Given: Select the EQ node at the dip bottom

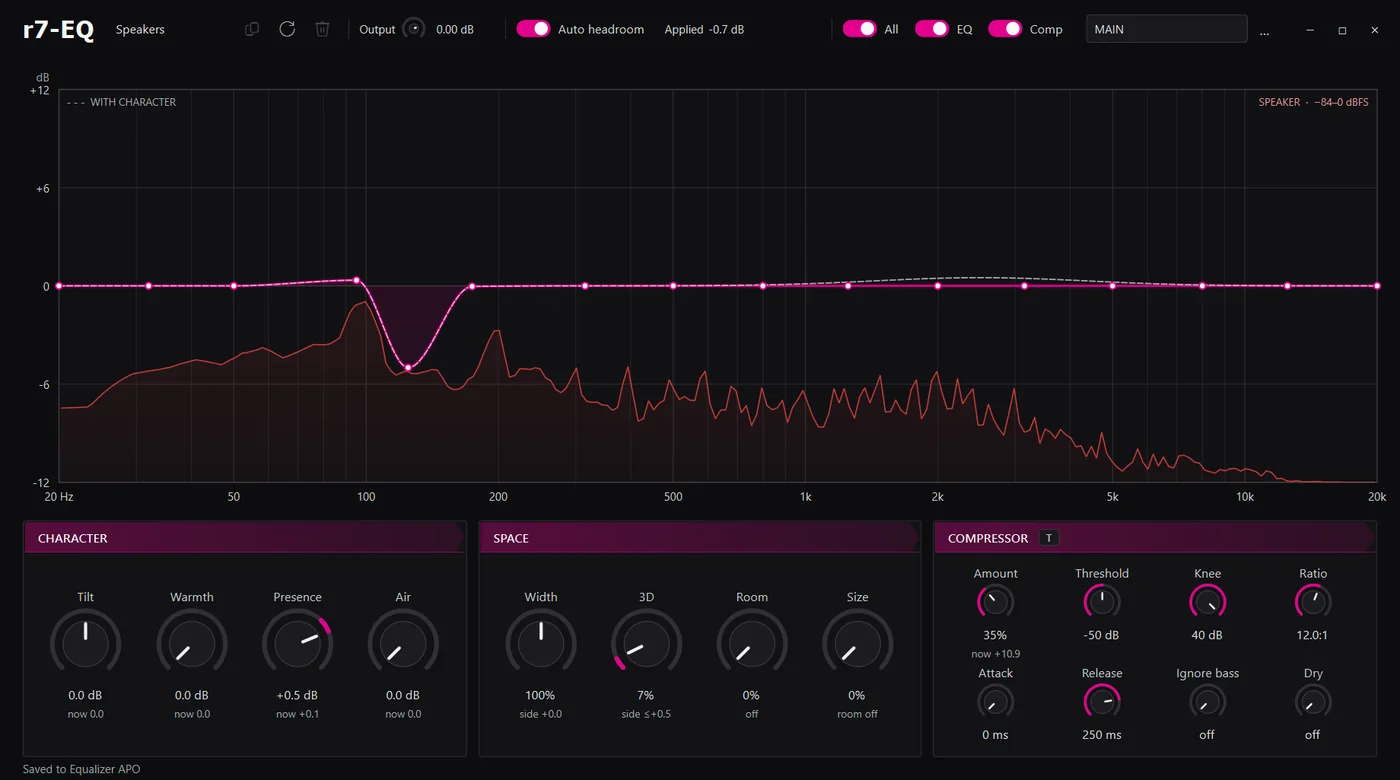Looking at the screenshot, I should [408, 368].
